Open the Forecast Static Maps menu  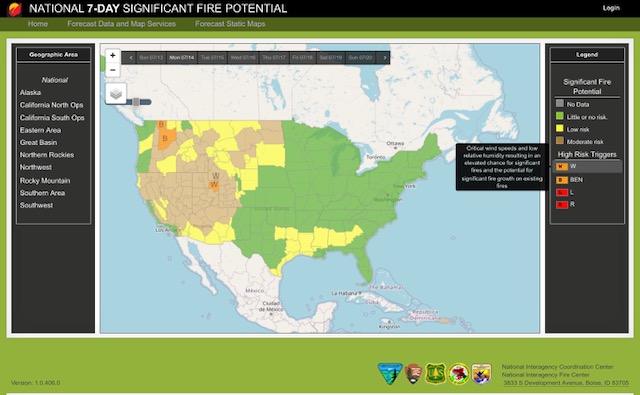(x=230, y=24)
